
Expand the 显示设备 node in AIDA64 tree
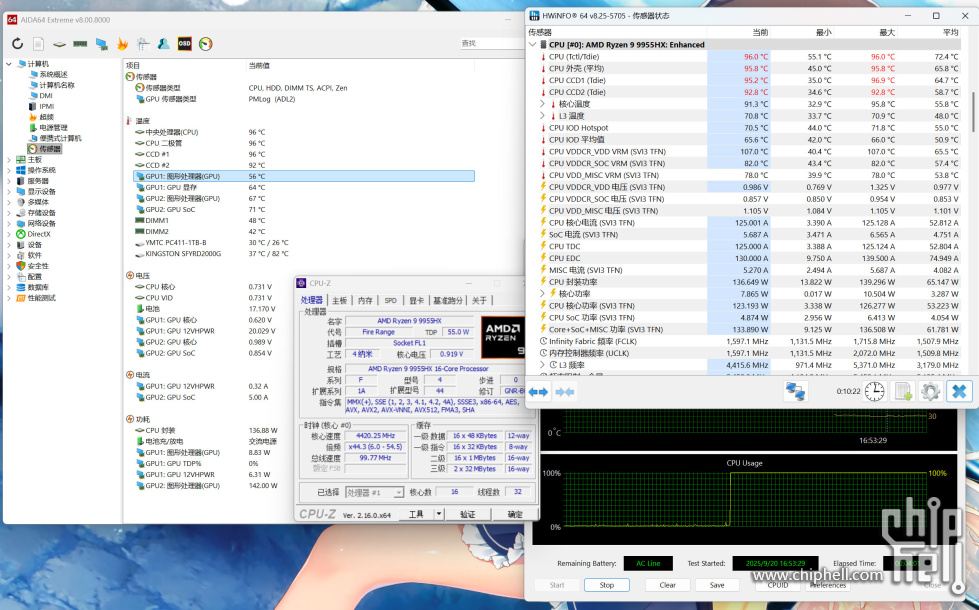(9, 192)
